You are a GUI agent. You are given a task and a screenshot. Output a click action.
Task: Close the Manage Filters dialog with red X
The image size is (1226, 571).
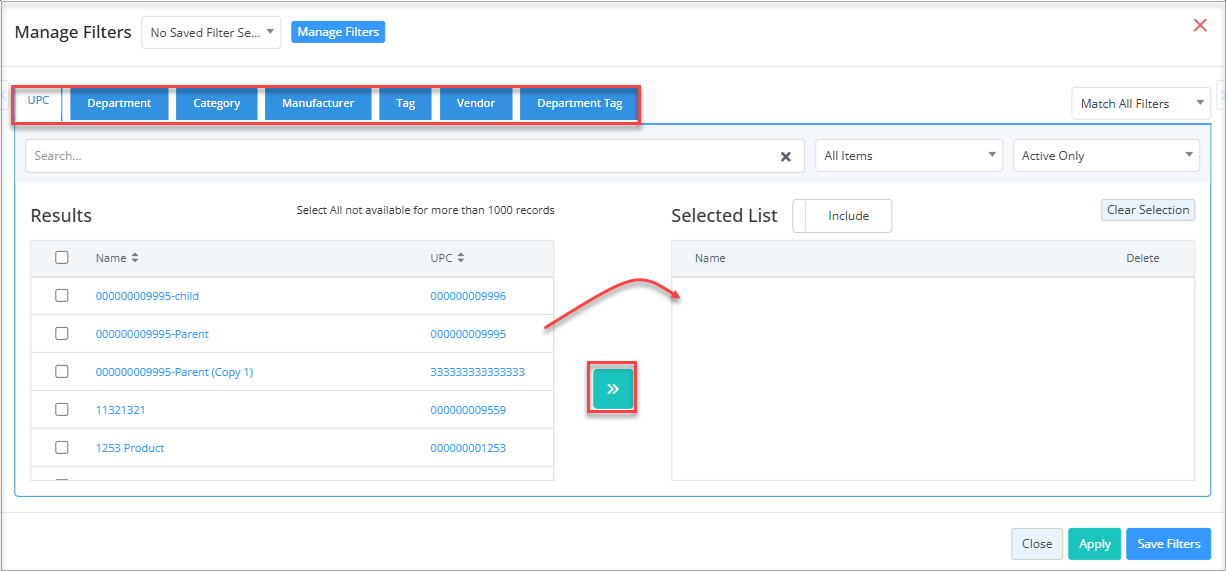[1200, 26]
